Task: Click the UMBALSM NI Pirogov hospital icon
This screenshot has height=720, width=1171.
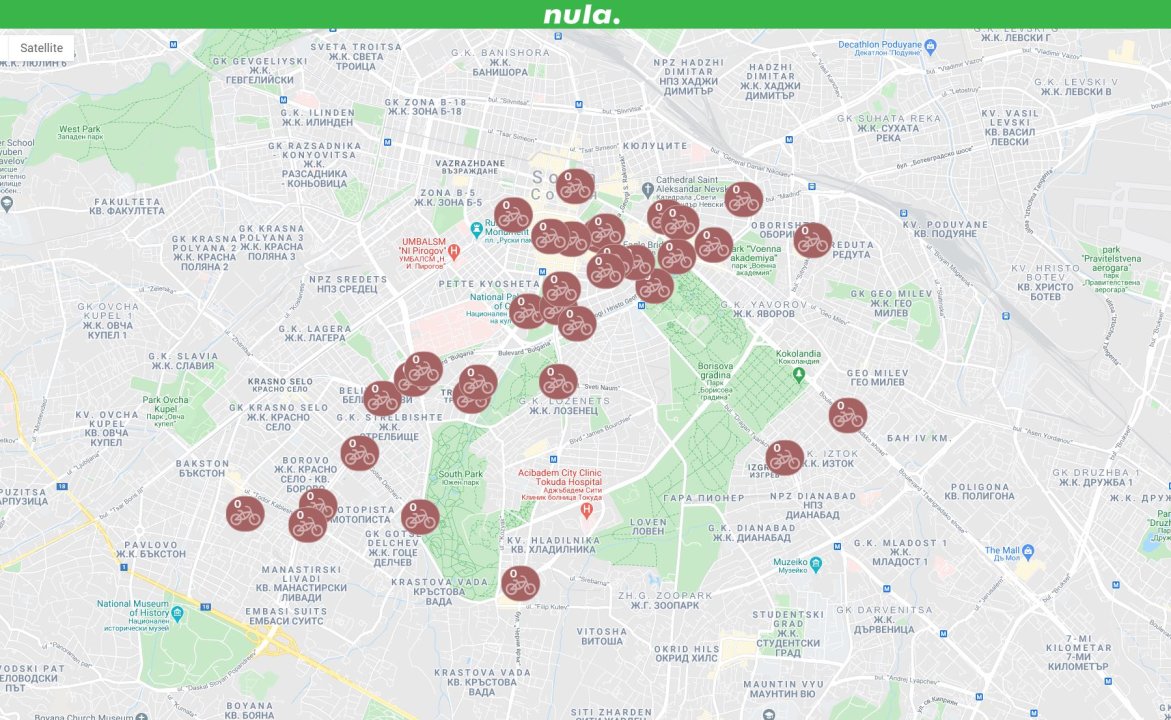Action: 454,250
